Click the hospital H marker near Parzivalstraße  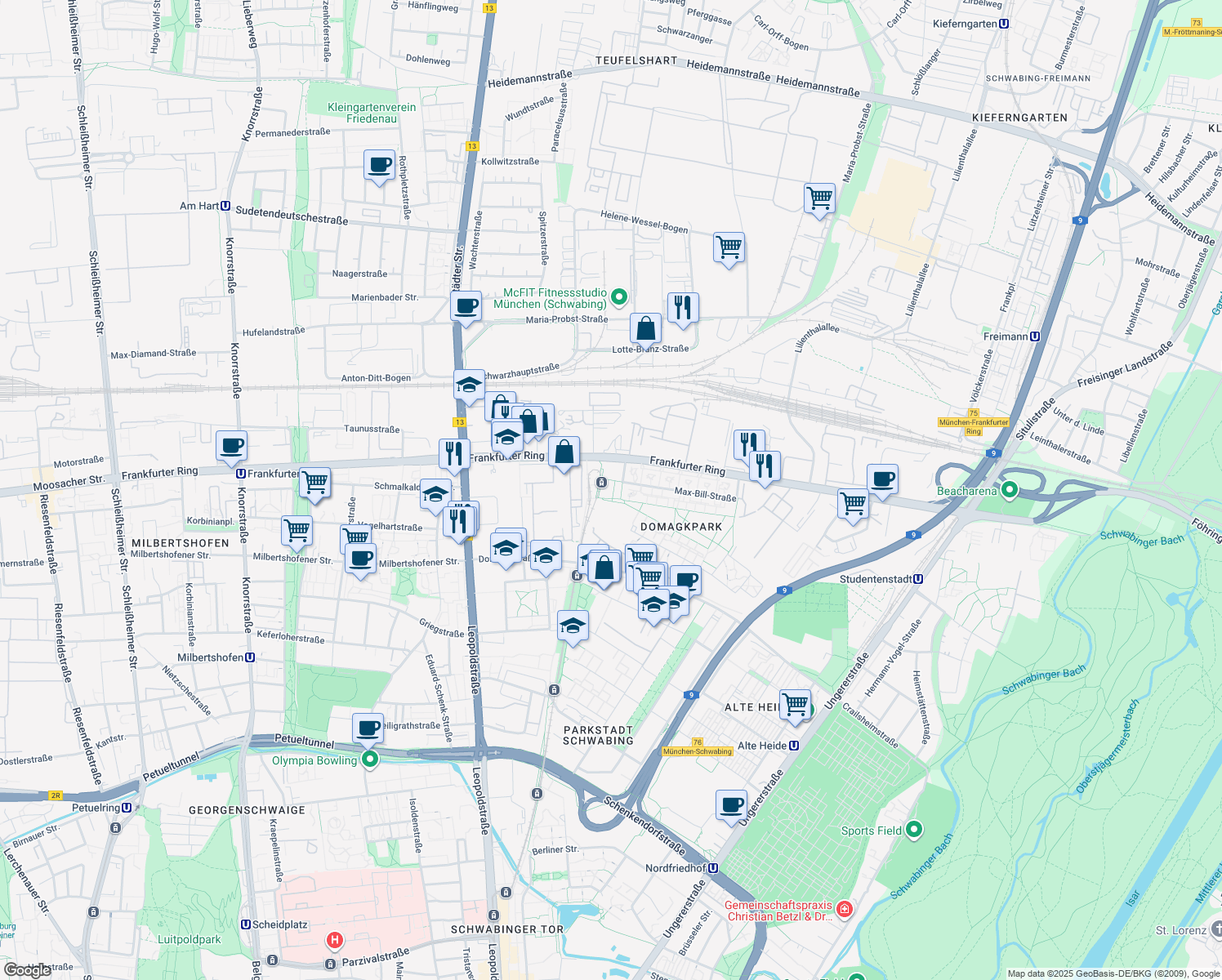(x=335, y=939)
